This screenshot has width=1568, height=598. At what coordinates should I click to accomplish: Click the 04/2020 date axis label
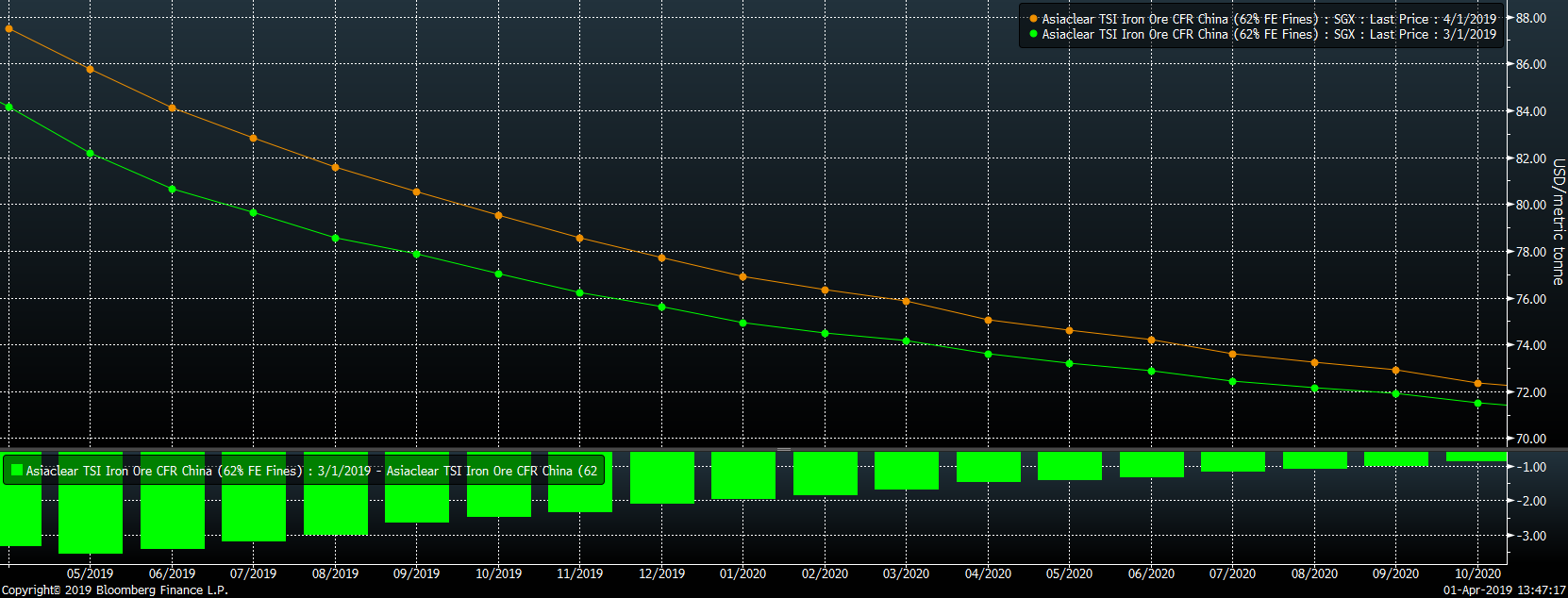click(x=988, y=573)
